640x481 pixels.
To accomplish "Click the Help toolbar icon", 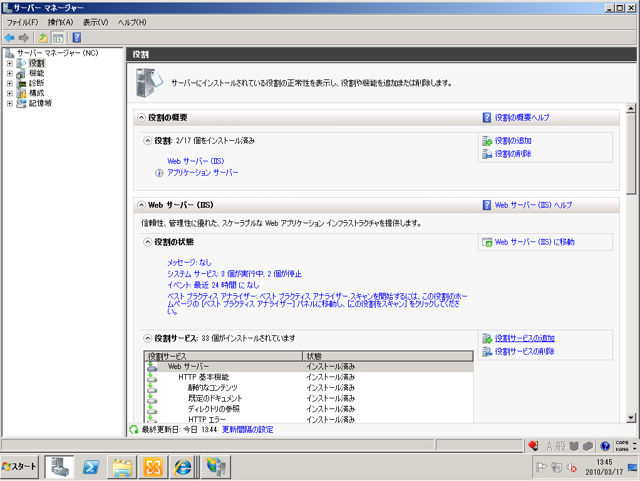I will point(77,38).
